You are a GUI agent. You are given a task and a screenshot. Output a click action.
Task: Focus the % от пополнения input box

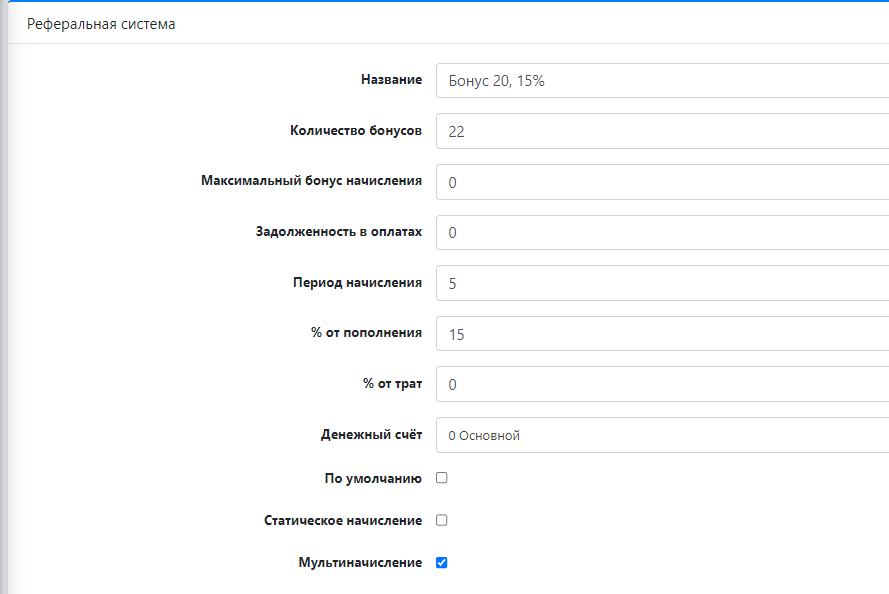click(x=660, y=334)
